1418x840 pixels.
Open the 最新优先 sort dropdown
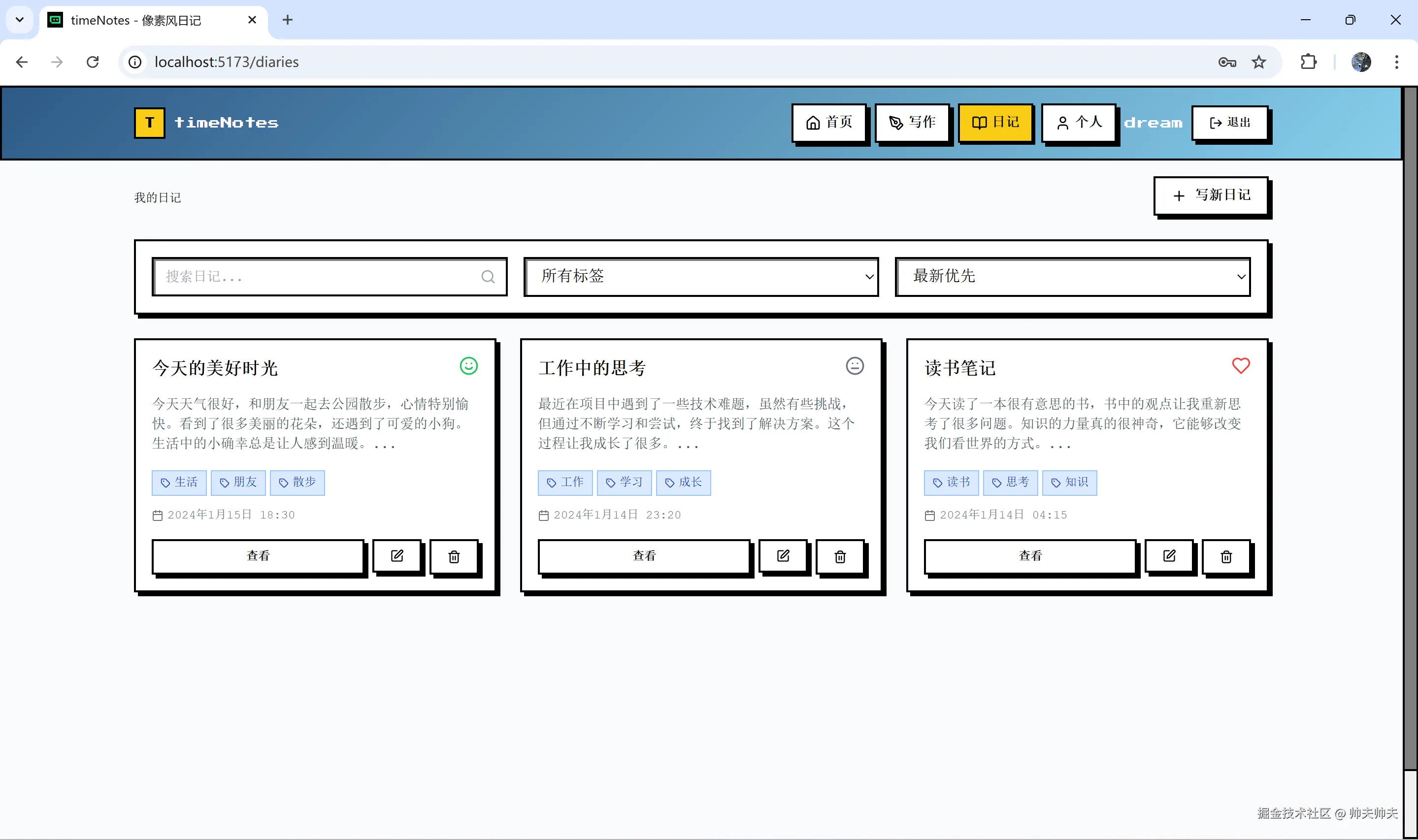click(1072, 277)
